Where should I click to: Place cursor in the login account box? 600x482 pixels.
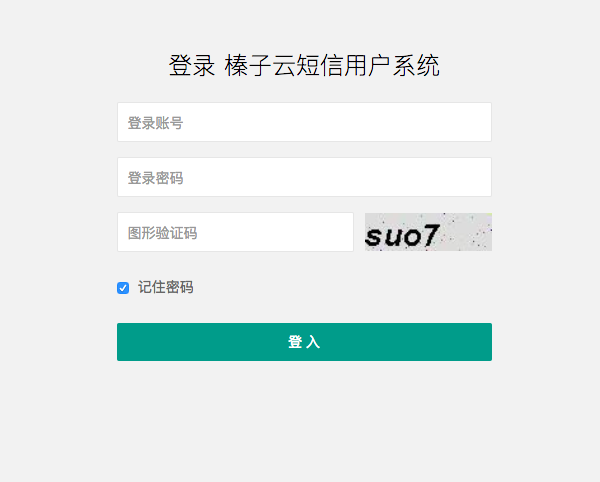tap(304, 122)
